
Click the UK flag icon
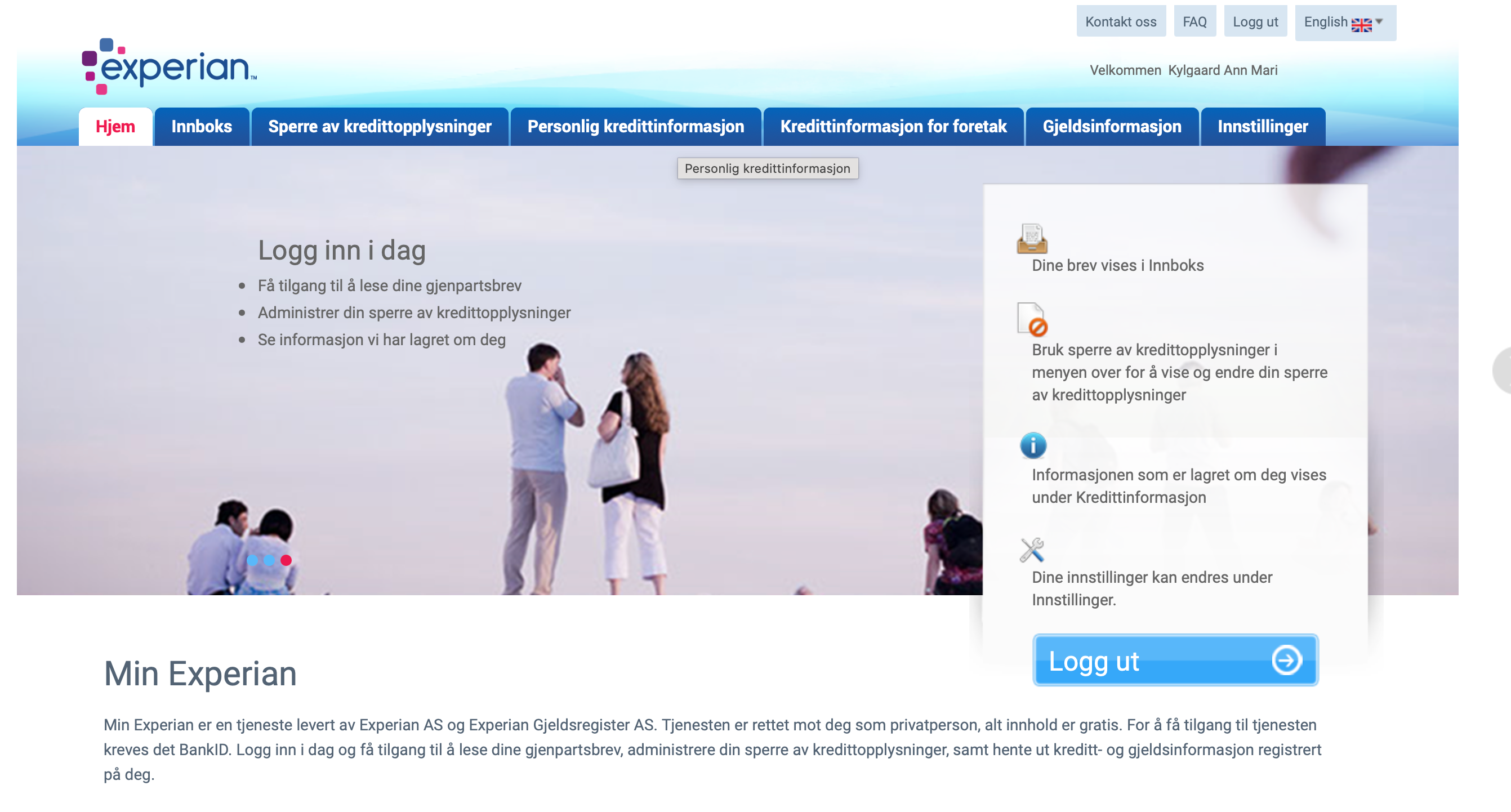pos(1361,25)
